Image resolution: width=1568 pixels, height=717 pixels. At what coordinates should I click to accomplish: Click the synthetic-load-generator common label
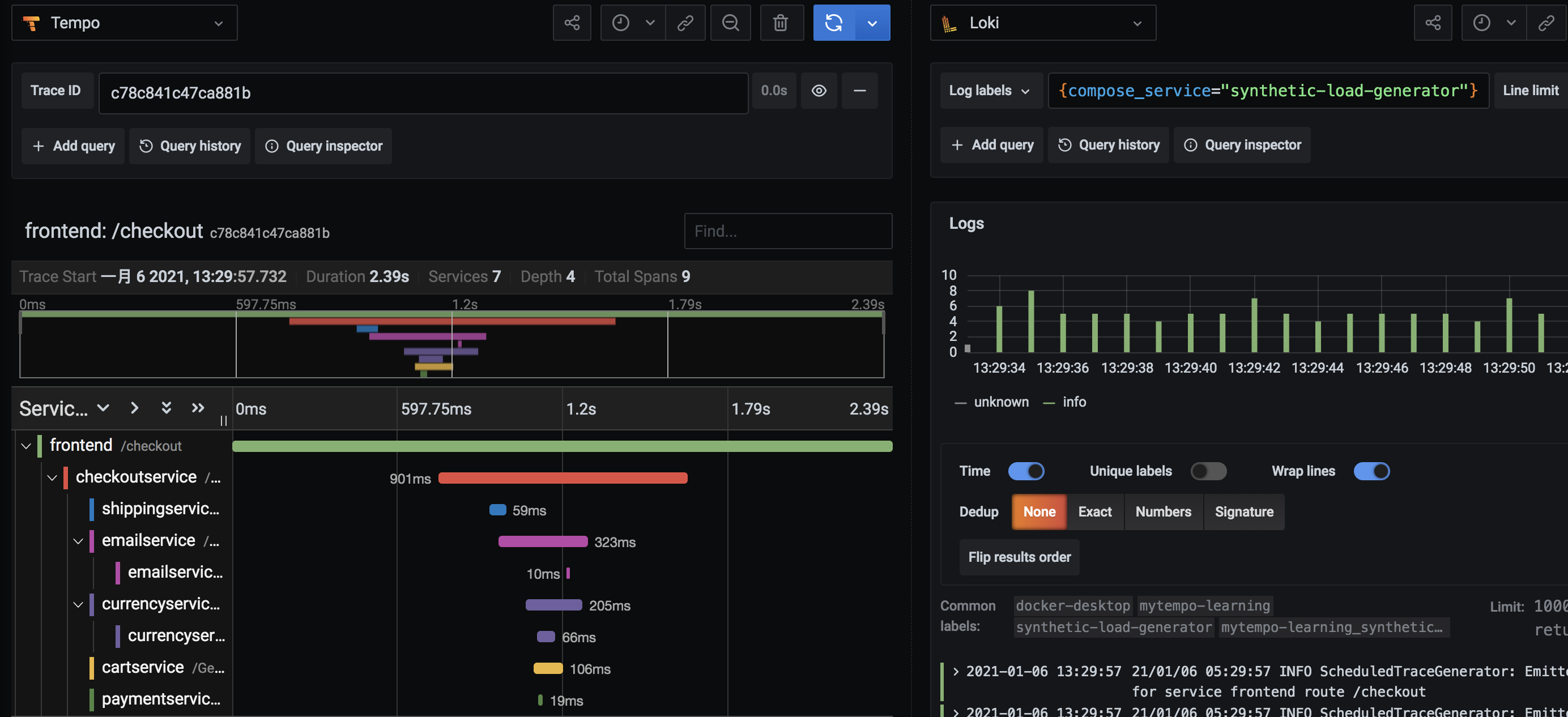click(1113, 628)
